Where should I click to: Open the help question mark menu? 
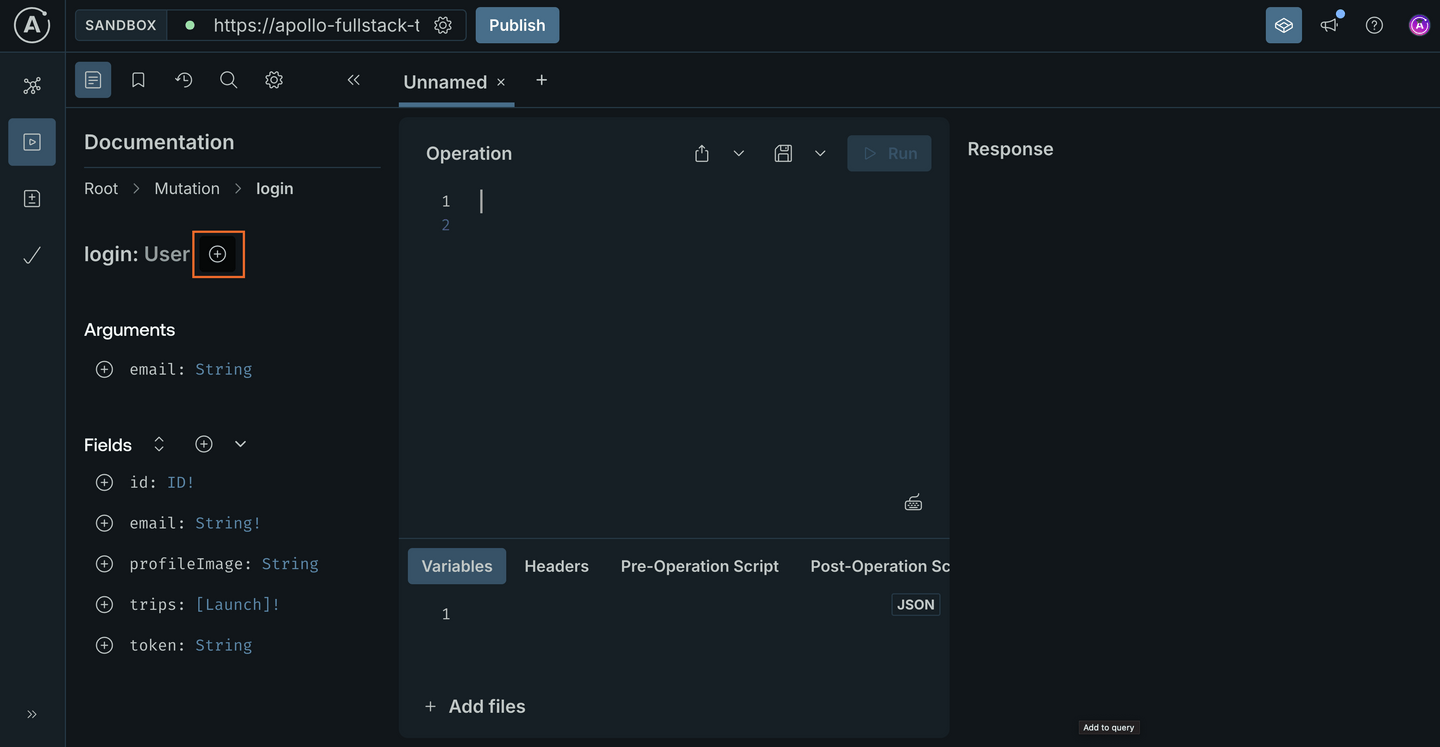pyautogui.click(x=1373, y=24)
